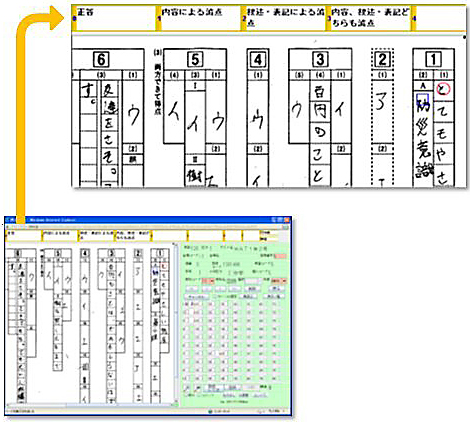Open the right red dropdown in green panel

279,281
